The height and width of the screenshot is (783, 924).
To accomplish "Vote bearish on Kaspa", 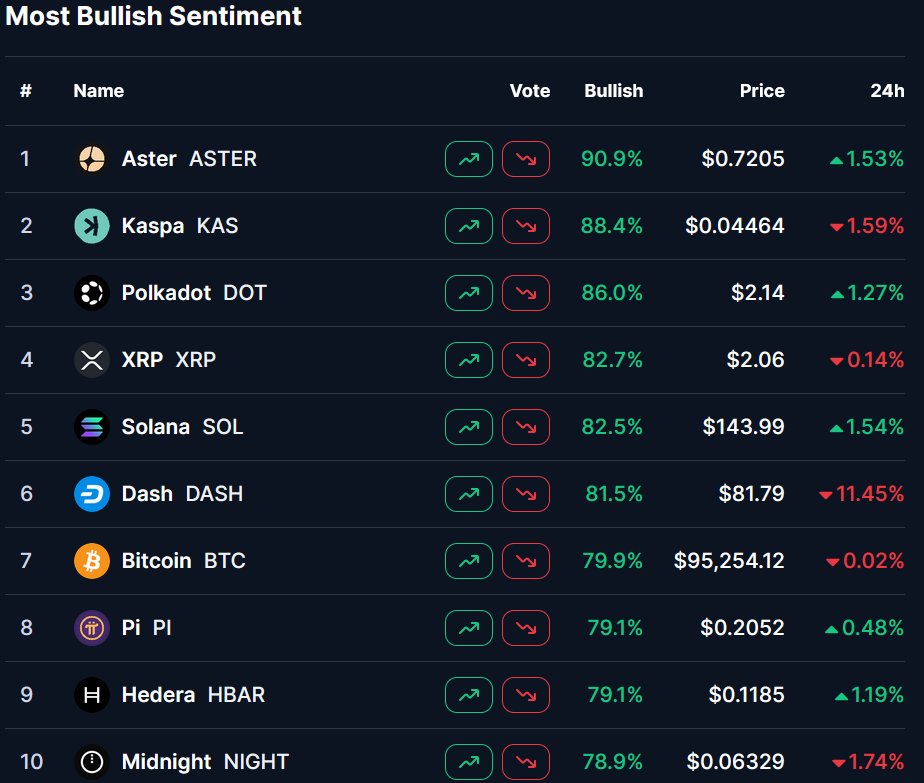I will pyautogui.click(x=526, y=226).
